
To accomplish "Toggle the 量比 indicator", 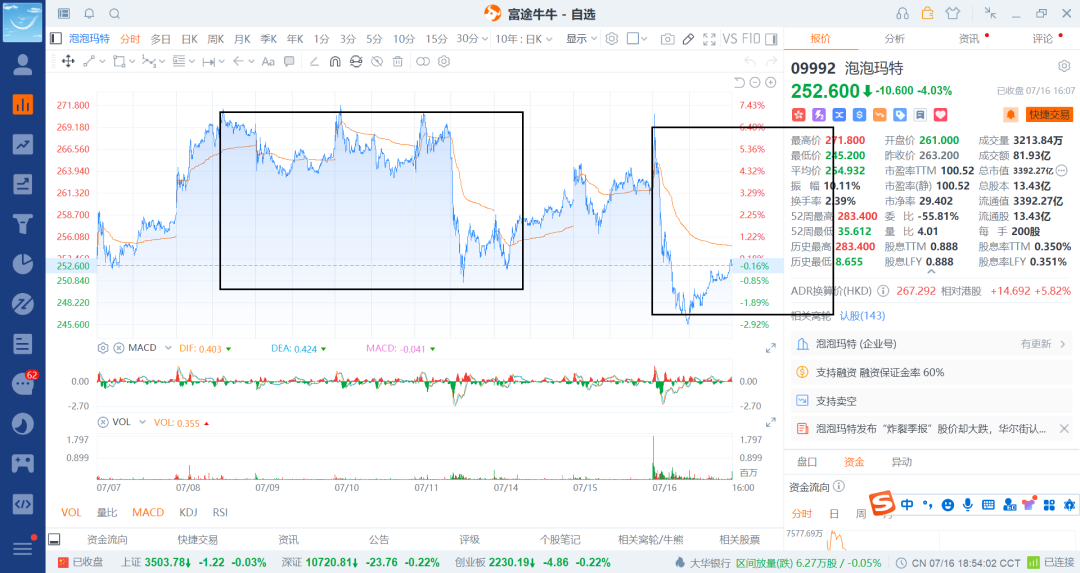I will (107, 512).
